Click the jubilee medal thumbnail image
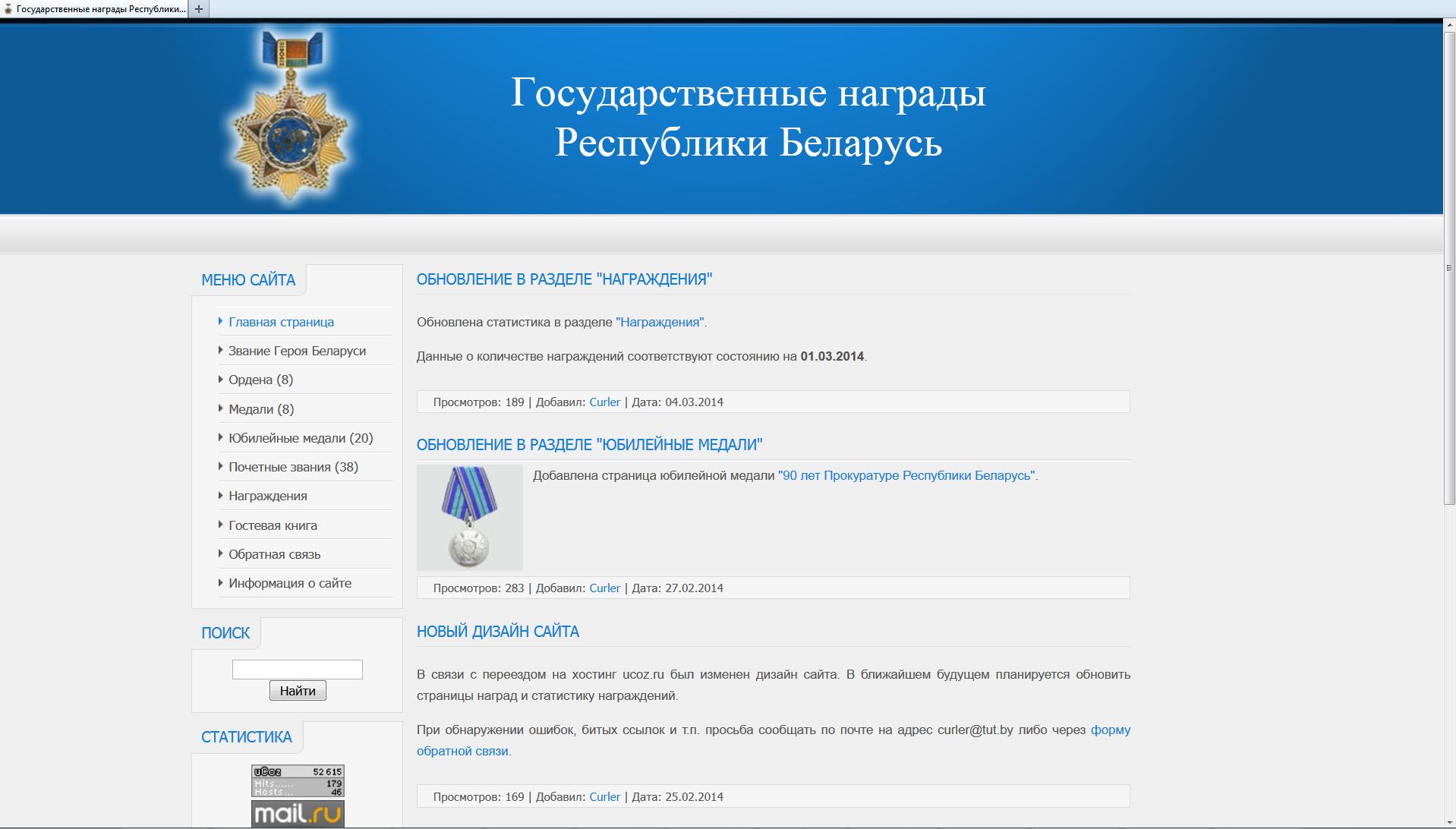 [469, 518]
